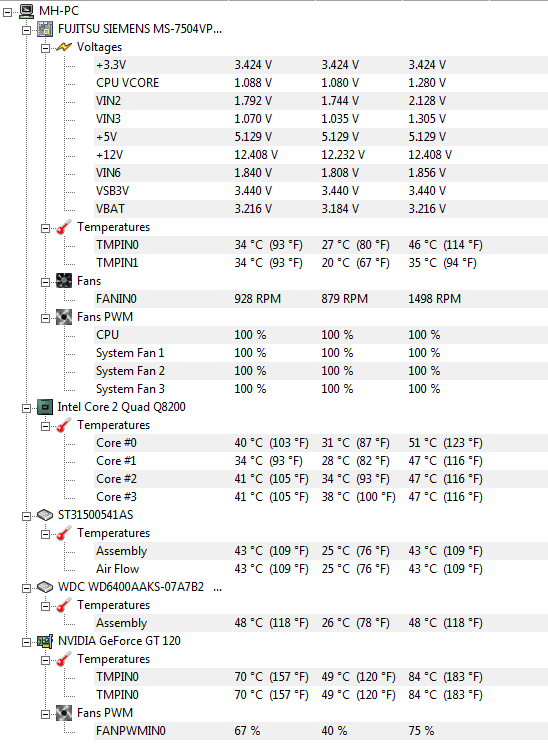Screen dimensions: 548x753
Task: Collapse Temperatures under Intel Core 2 Quad
Action: tap(46, 426)
